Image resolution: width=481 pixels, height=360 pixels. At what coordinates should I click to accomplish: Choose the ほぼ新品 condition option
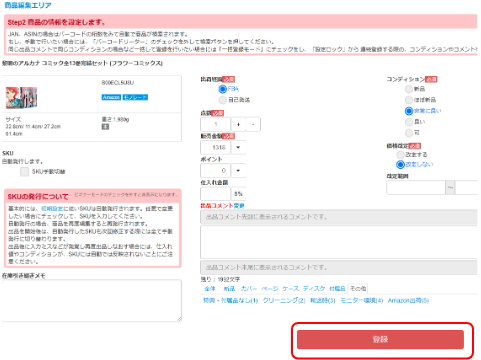pos(409,100)
